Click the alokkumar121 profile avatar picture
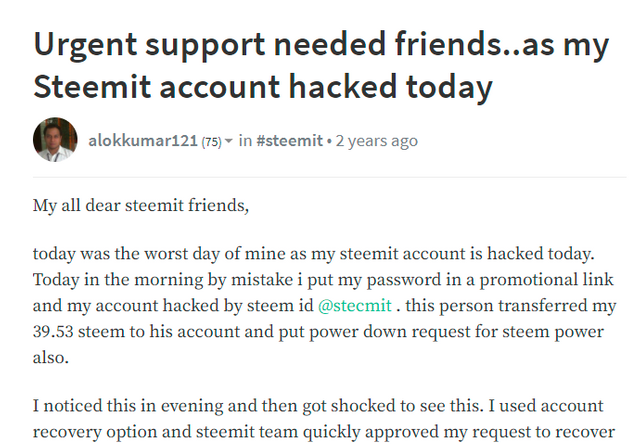The width and height of the screenshot is (640, 444). pos(55,140)
